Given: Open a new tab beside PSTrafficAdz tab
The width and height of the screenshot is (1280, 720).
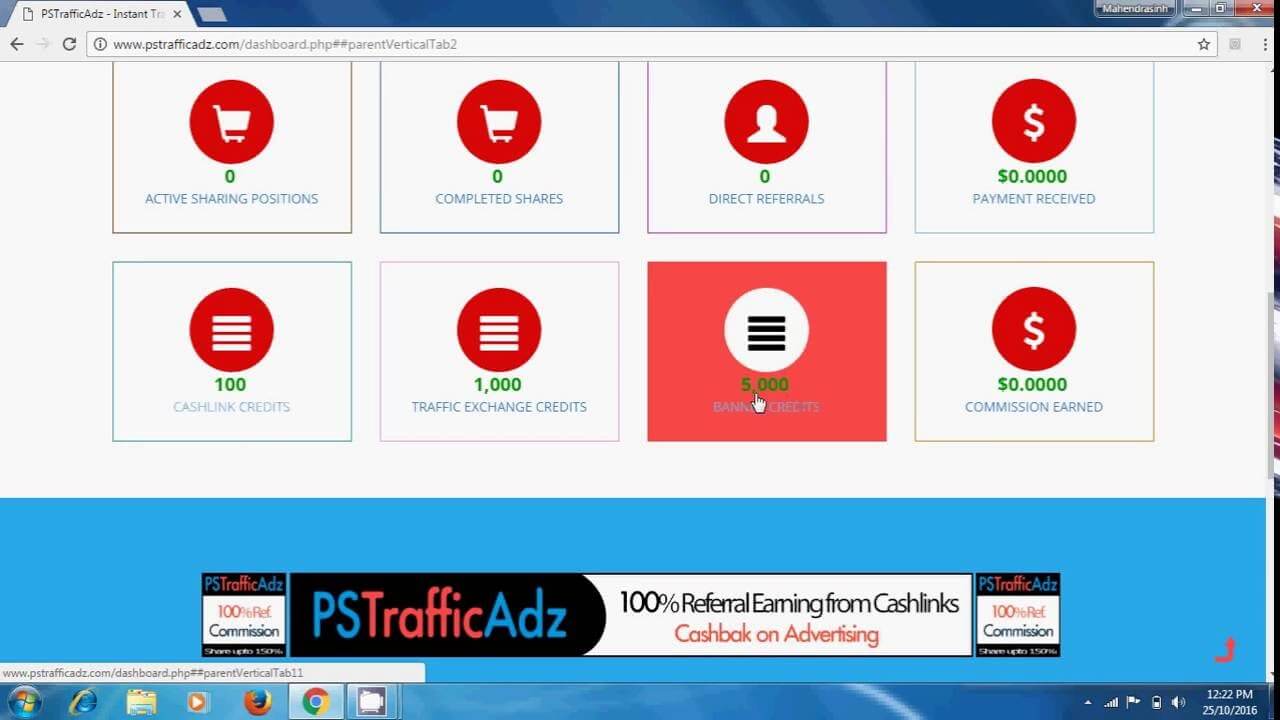Looking at the screenshot, I should point(211,14).
